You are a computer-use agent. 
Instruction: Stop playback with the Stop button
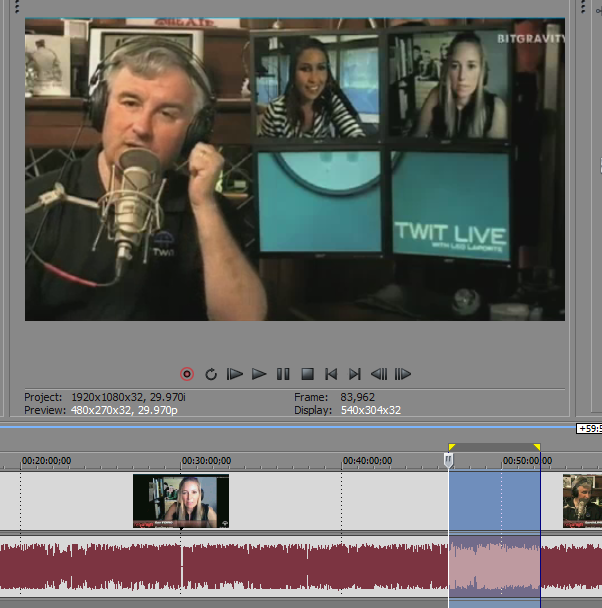[x=307, y=374]
